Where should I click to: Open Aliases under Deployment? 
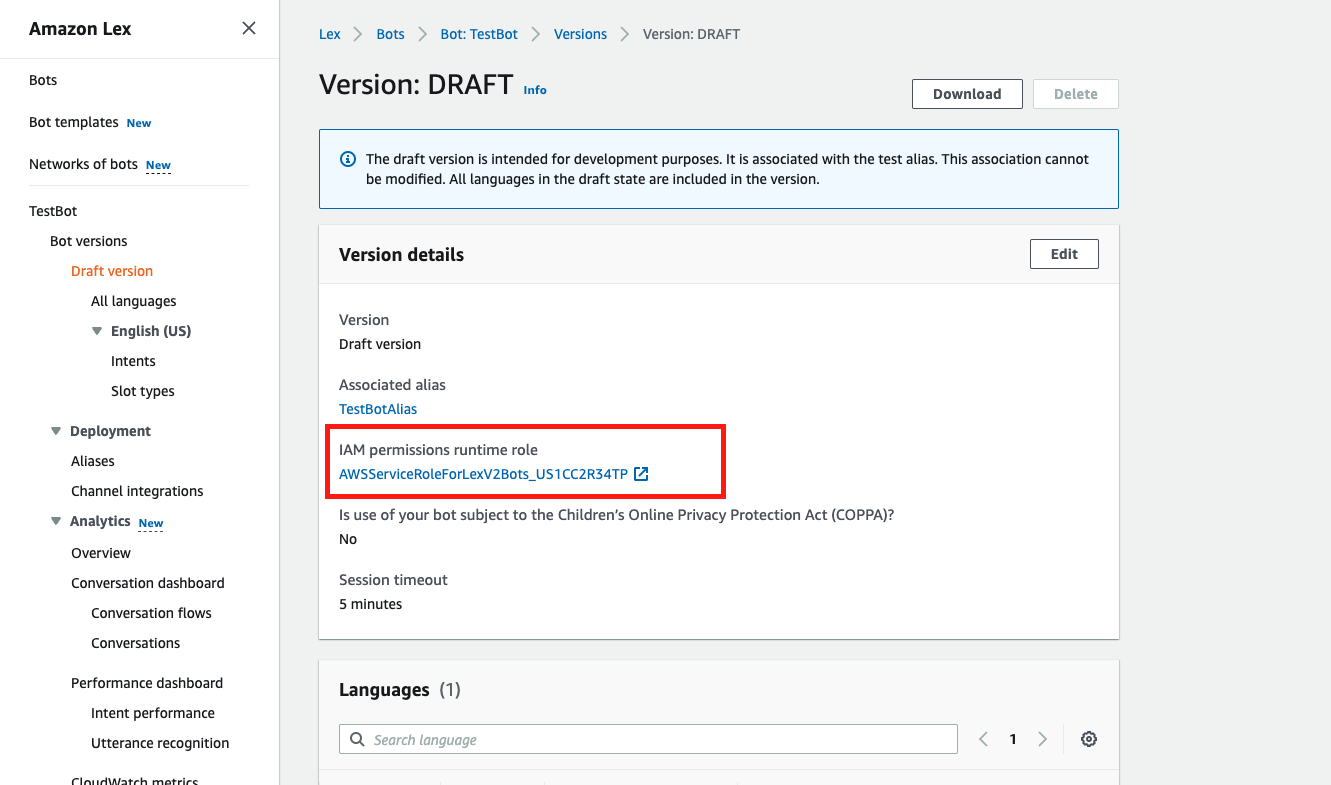pos(93,461)
